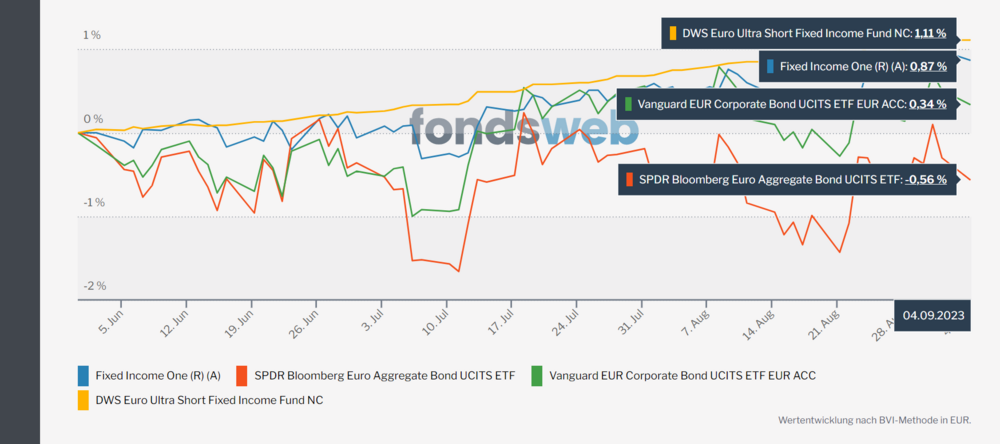Click the fondsweb watermark logo
1000x444 pixels.
[x=523, y=127]
